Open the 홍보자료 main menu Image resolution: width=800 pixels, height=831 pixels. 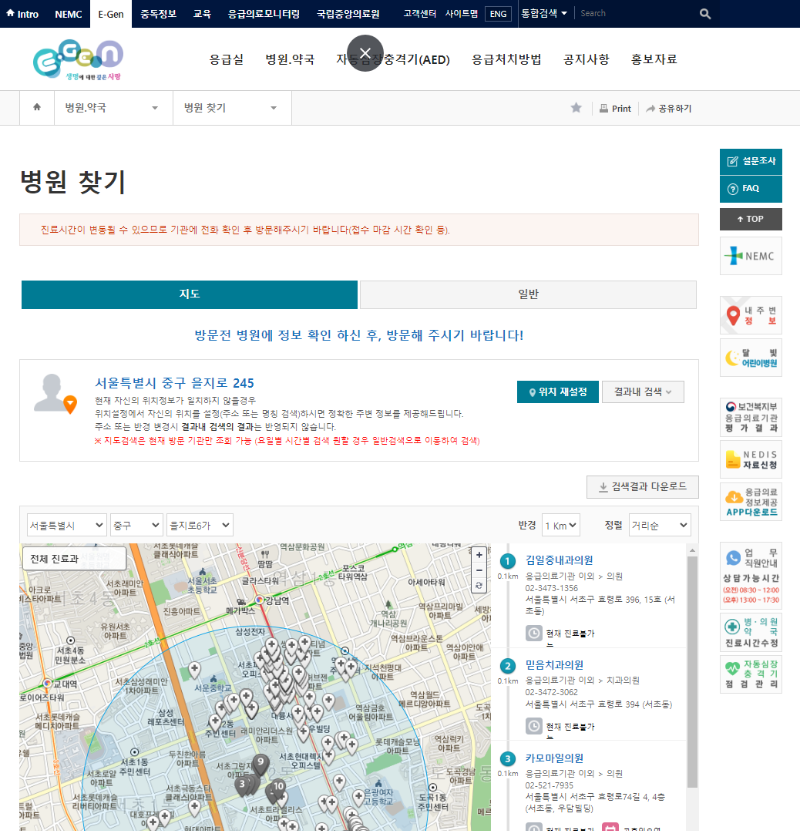(654, 59)
